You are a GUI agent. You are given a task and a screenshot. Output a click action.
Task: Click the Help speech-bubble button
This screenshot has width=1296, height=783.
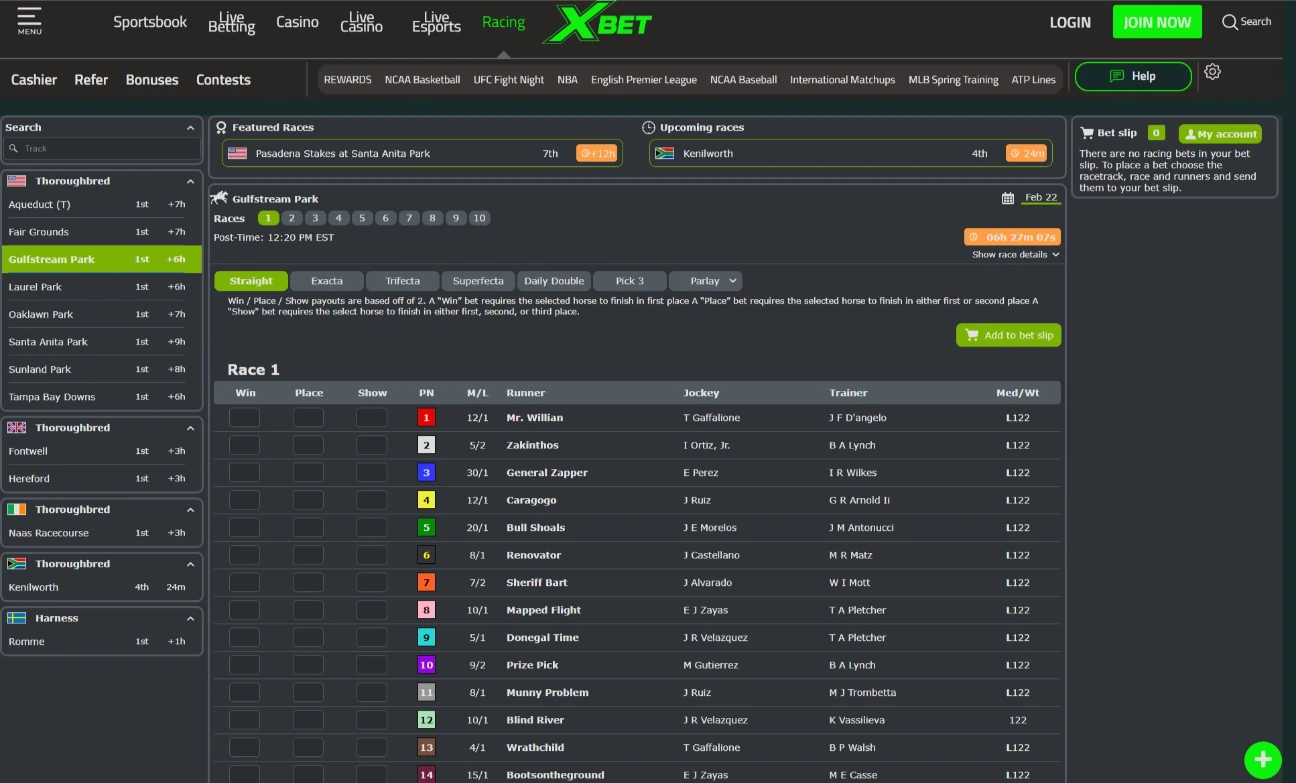(1133, 74)
